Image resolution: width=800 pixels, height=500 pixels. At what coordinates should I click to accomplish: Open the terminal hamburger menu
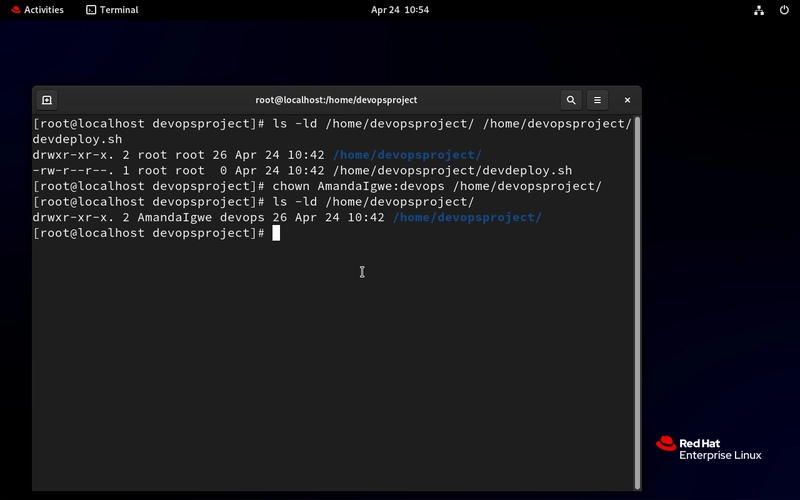(x=597, y=100)
